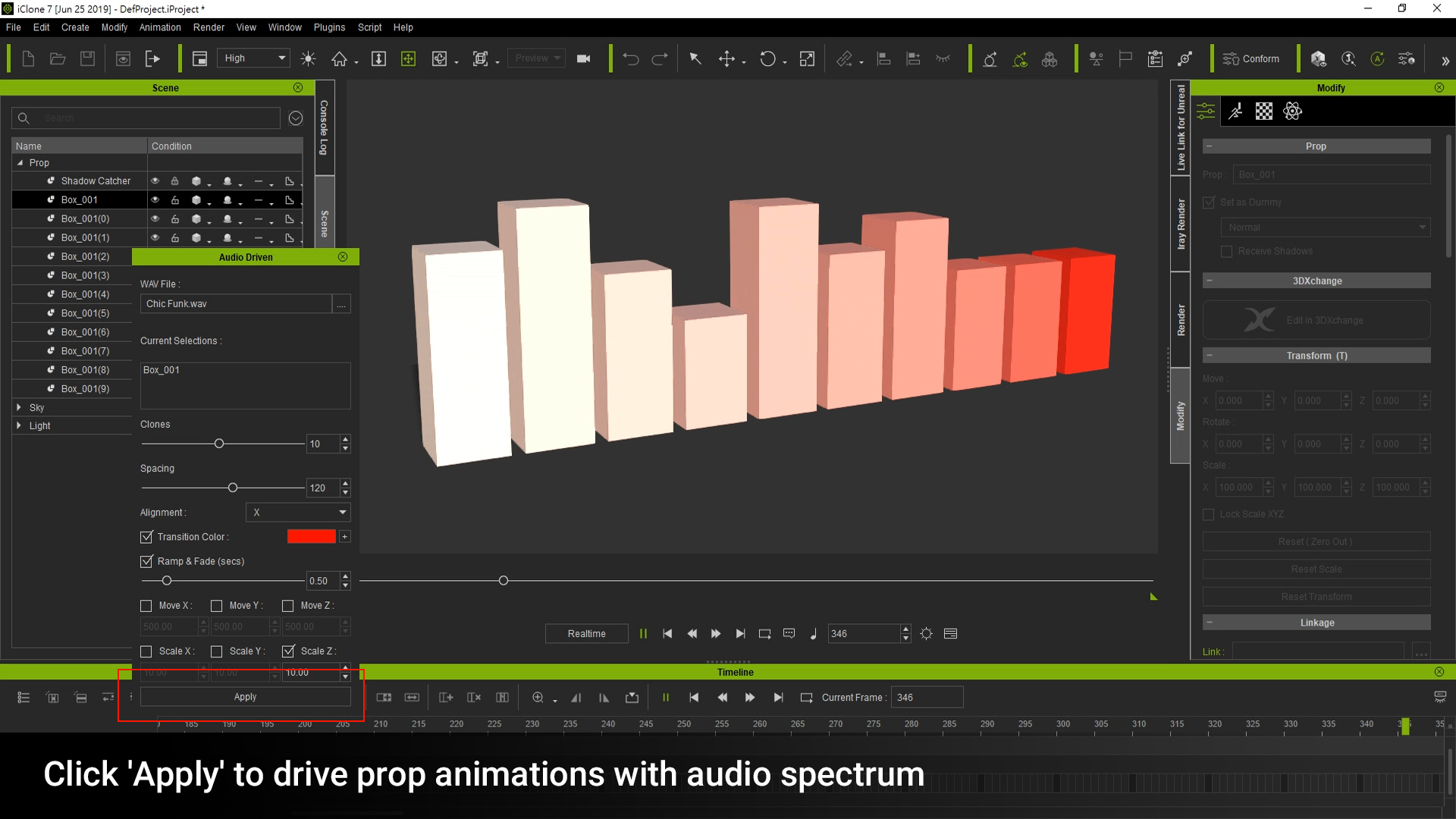
Task: Activate the Move tool crosshair icon
Action: pyautogui.click(x=726, y=58)
